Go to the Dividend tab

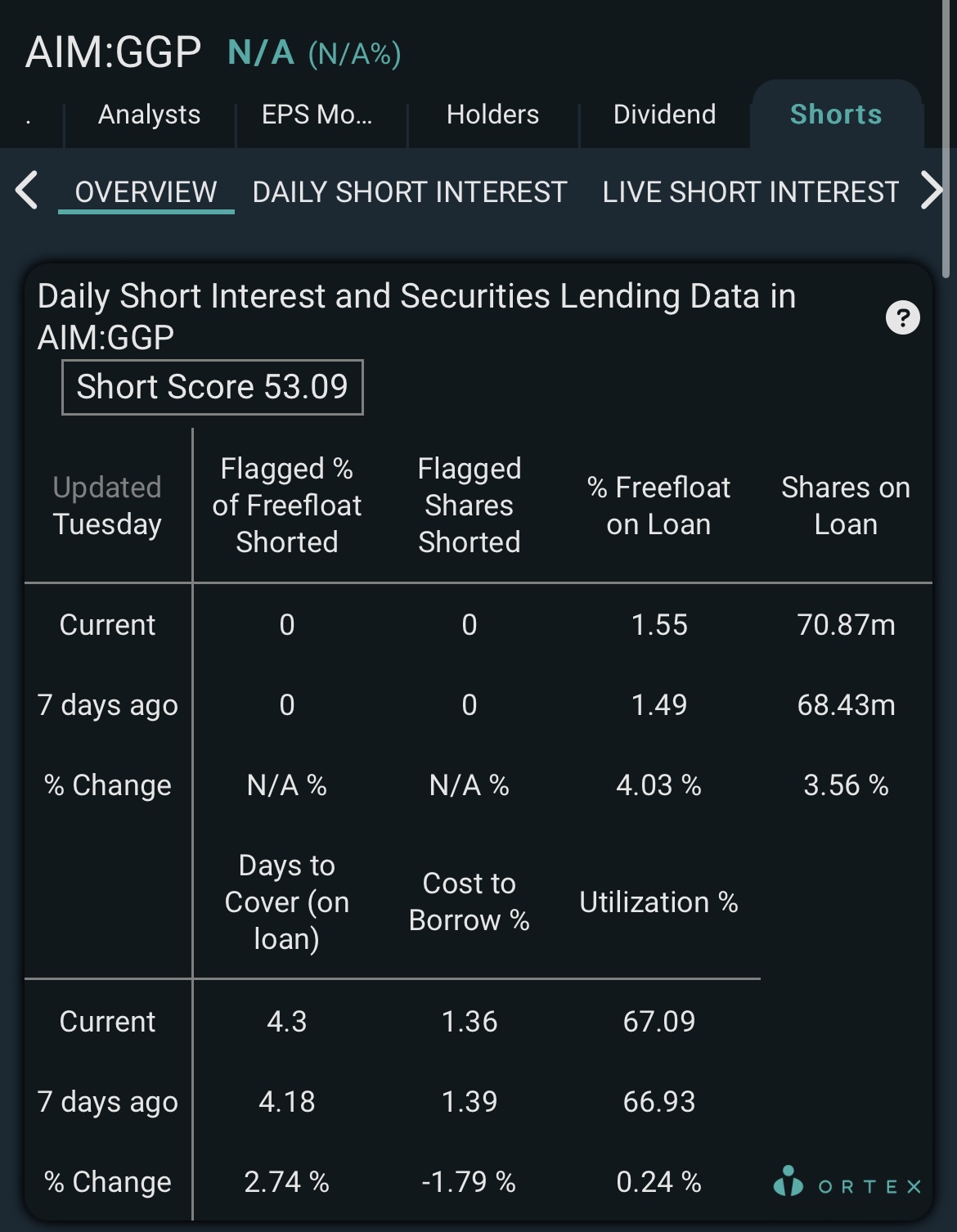664,115
